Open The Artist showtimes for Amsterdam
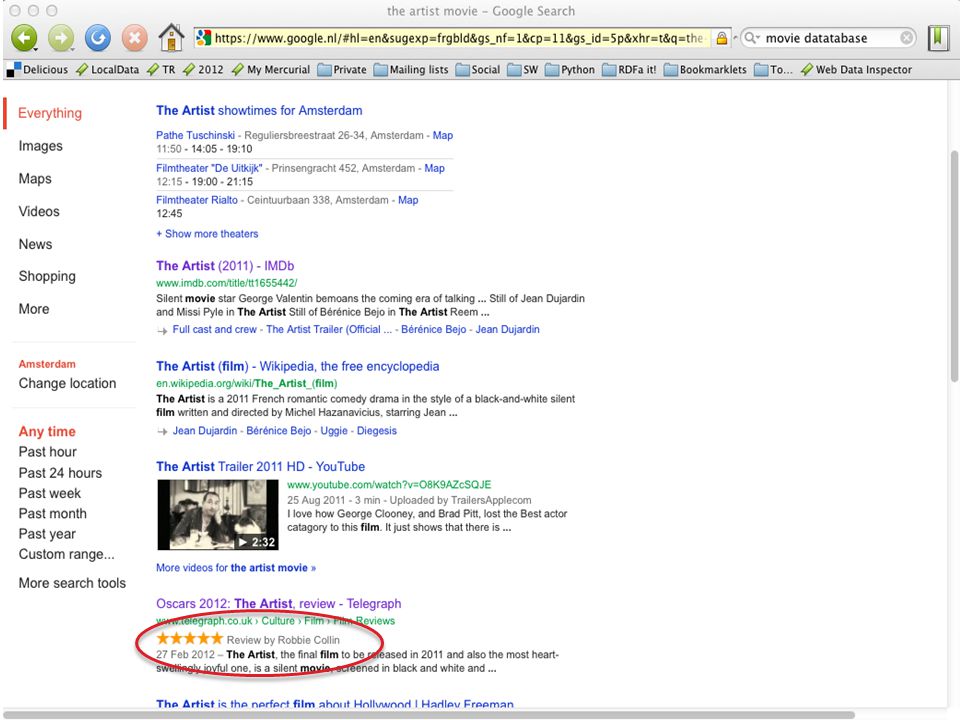This screenshot has height=720, width=960. tap(259, 111)
